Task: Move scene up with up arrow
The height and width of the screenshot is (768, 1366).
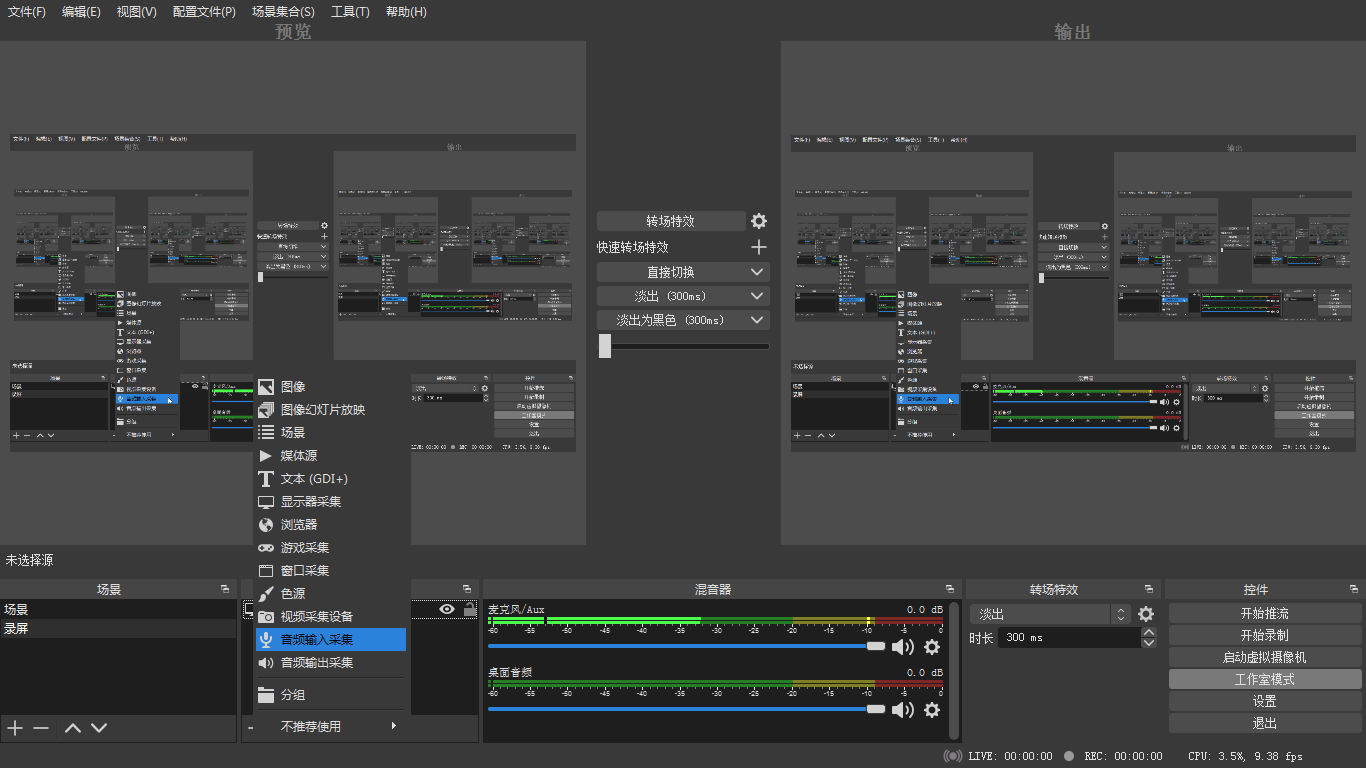Action: 72,728
